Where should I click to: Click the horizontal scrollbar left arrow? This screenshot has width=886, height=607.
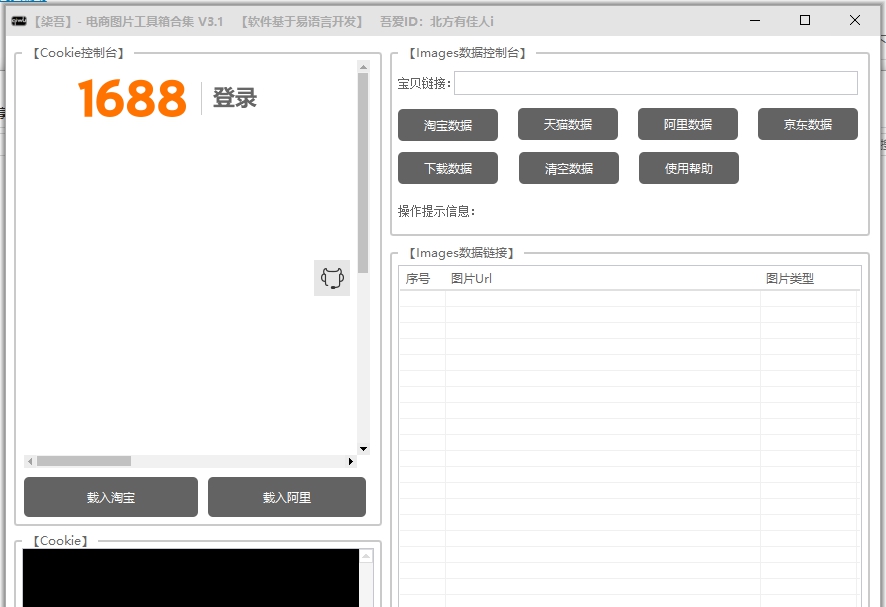pos(30,461)
